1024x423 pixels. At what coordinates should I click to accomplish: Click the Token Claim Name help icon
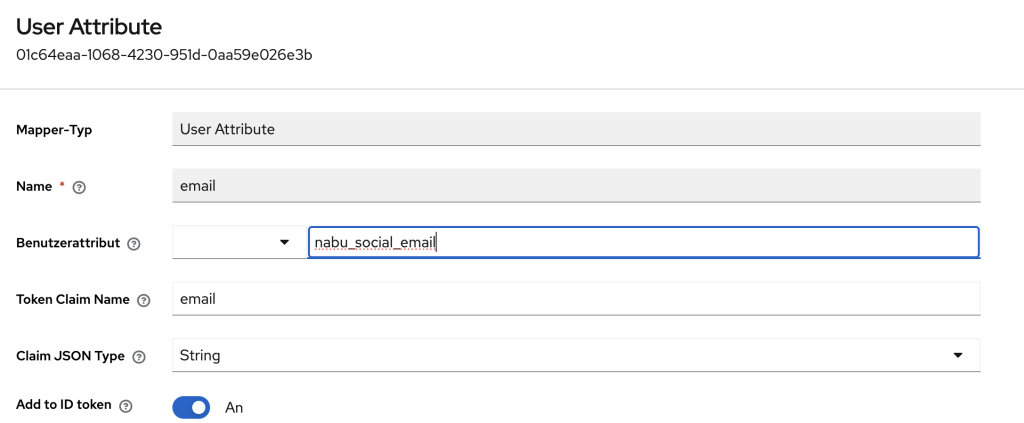coord(144,300)
